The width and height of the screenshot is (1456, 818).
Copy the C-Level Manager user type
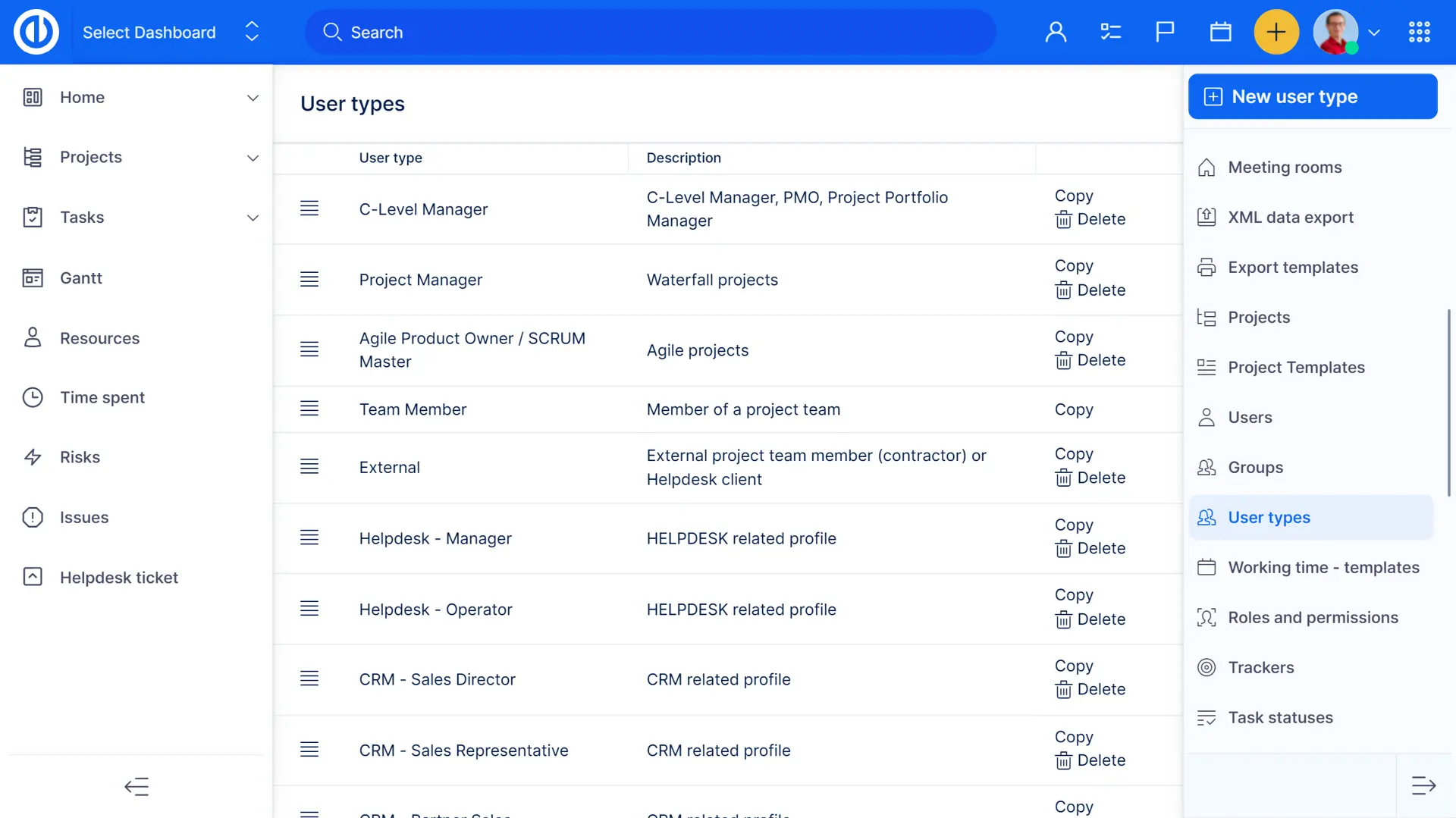pos(1074,196)
